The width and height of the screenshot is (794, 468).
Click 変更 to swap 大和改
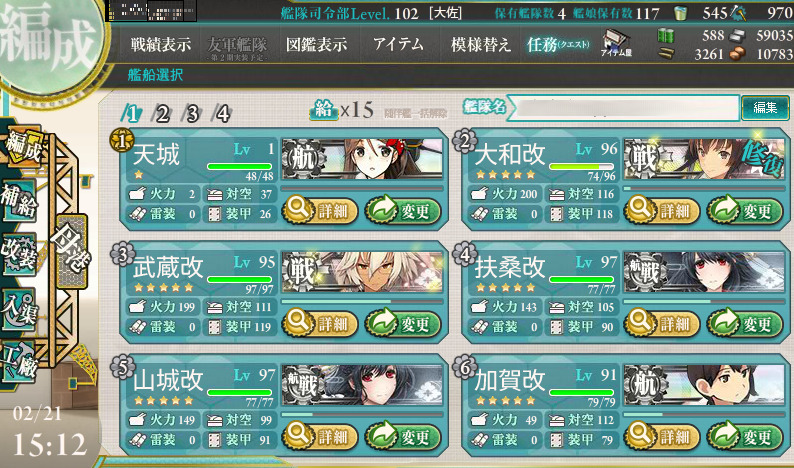tap(745, 211)
